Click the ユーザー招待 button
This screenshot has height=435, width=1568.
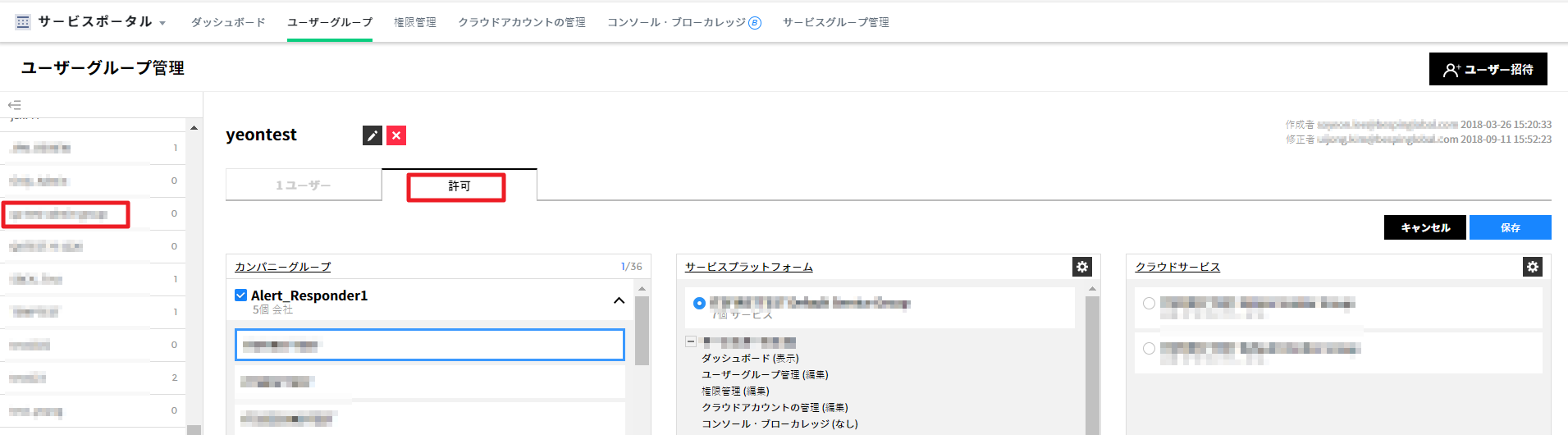(1488, 69)
